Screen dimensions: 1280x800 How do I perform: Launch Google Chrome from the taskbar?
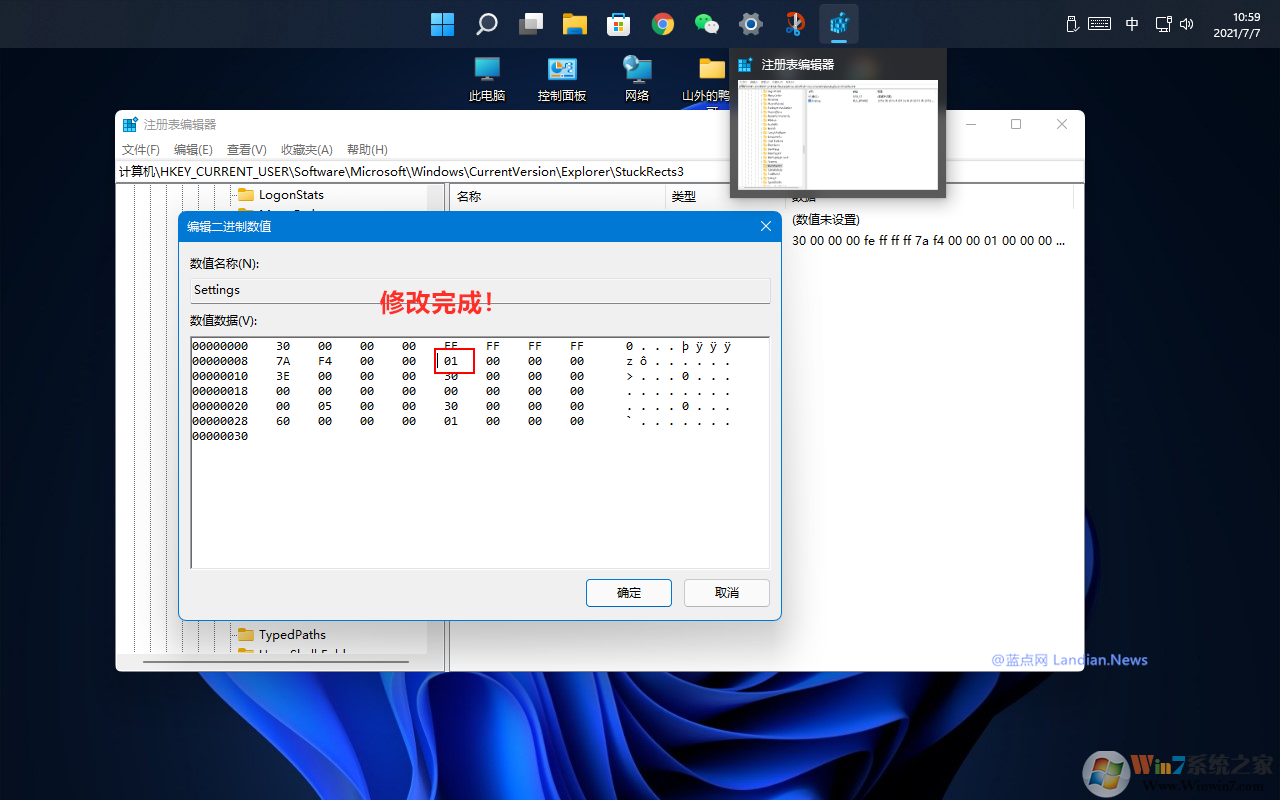[662, 23]
